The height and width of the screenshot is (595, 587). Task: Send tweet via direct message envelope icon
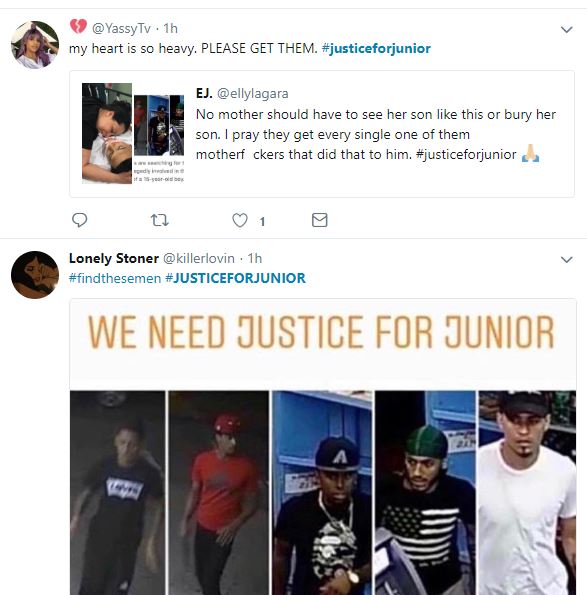tap(319, 220)
